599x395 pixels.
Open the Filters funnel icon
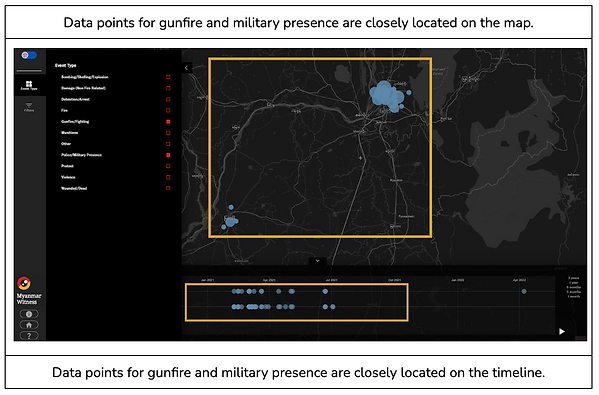(x=29, y=107)
